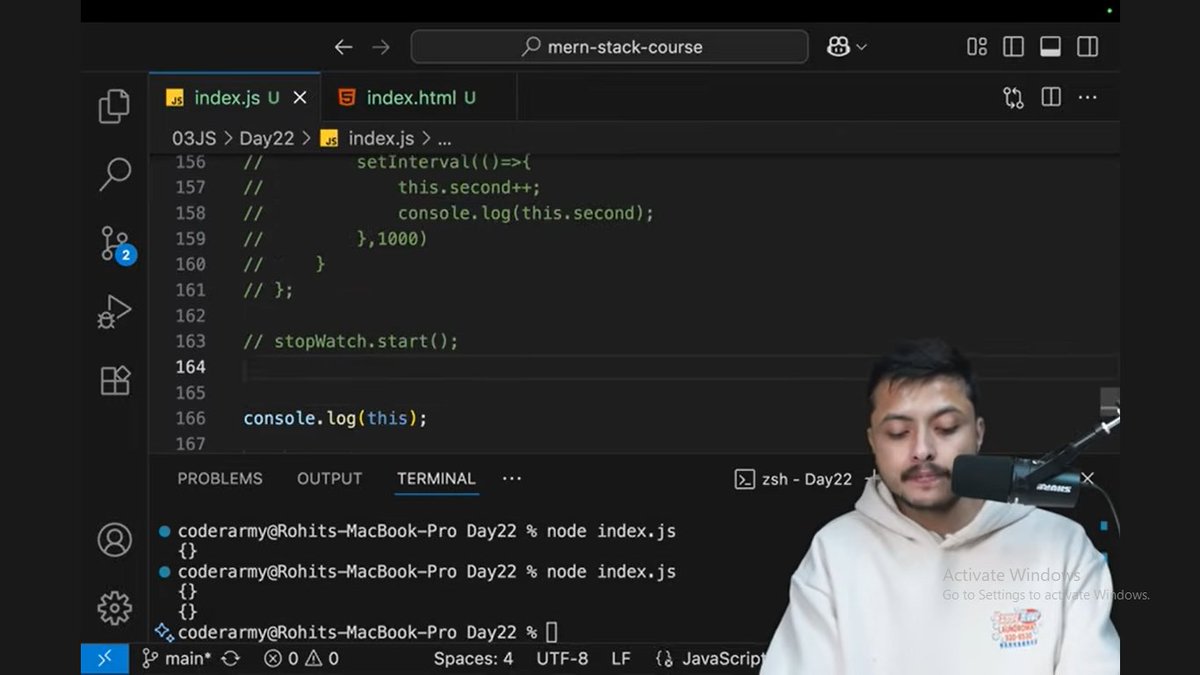Change end of line sequence LF
Viewport: 1200px width, 675px height.
pyautogui.click(x=621, y=658)
